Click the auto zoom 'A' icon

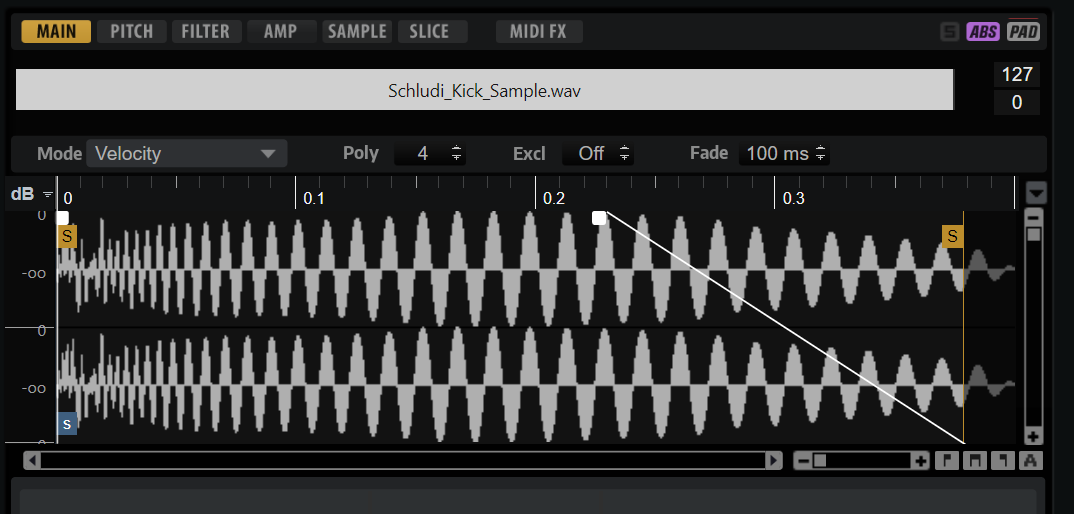pyautogui.click(x=1032, y=461)
